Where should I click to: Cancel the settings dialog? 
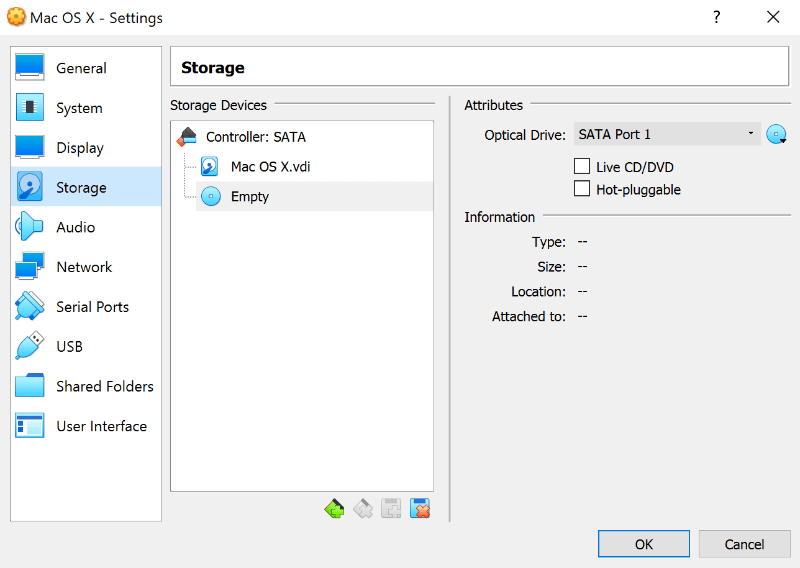744,544
